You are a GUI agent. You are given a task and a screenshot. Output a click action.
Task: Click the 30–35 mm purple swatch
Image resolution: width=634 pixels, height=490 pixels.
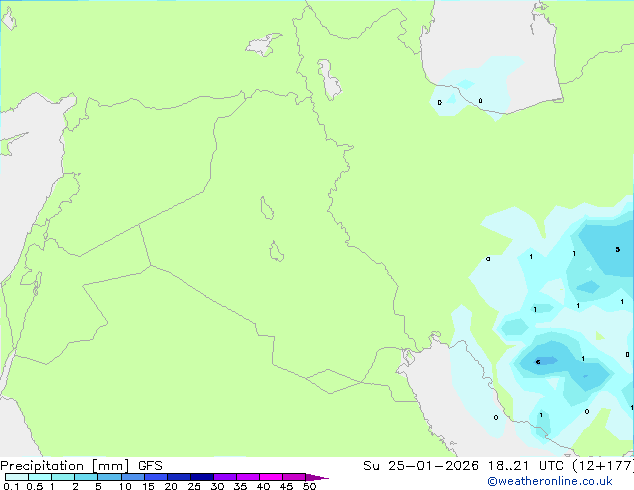click(x=225, y=477)
